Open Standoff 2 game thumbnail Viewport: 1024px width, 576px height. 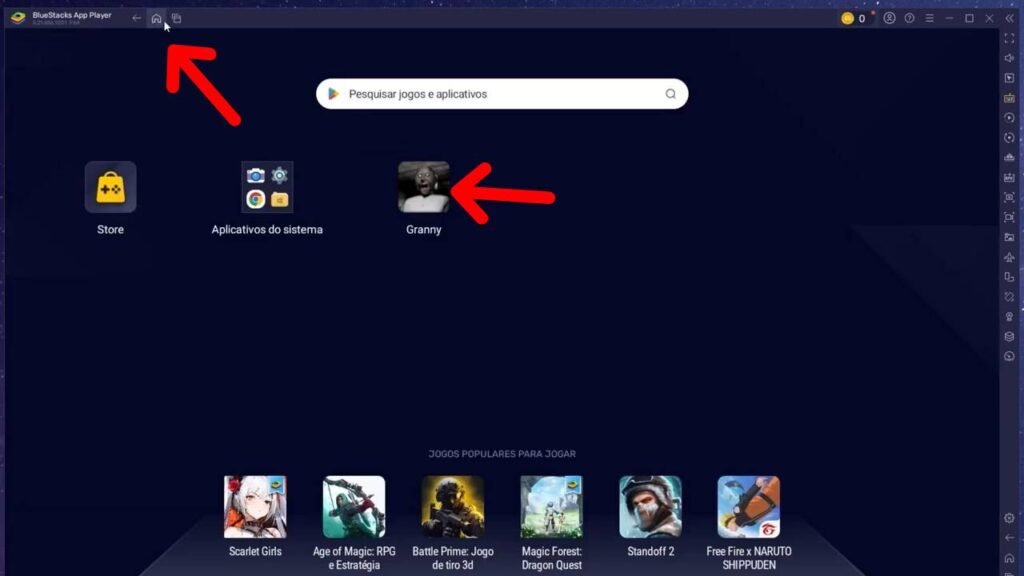650,507
